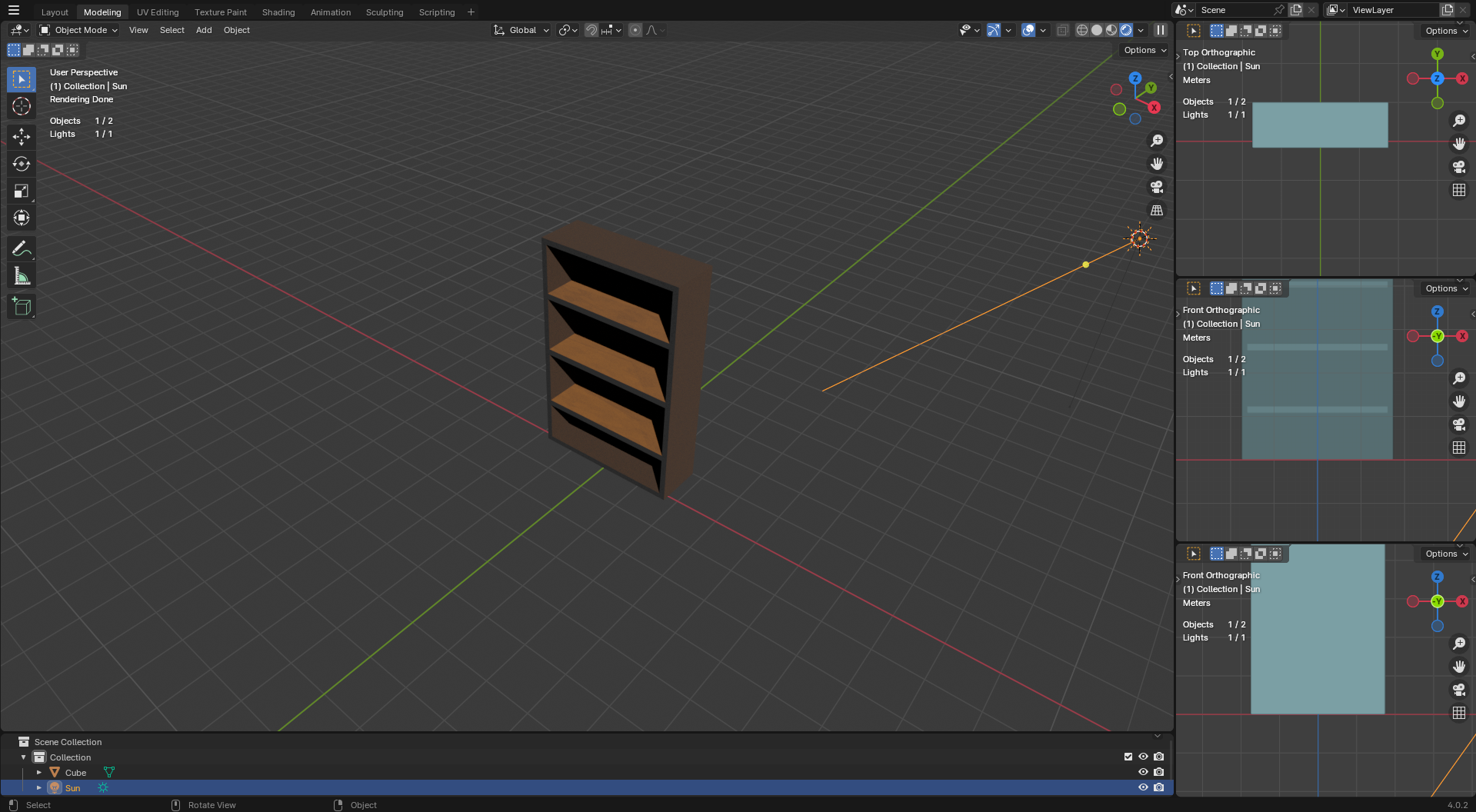The height and width of the screenshot is (812, 1476).
Task: Choose the Scale tool
Action: click(22, 191)
